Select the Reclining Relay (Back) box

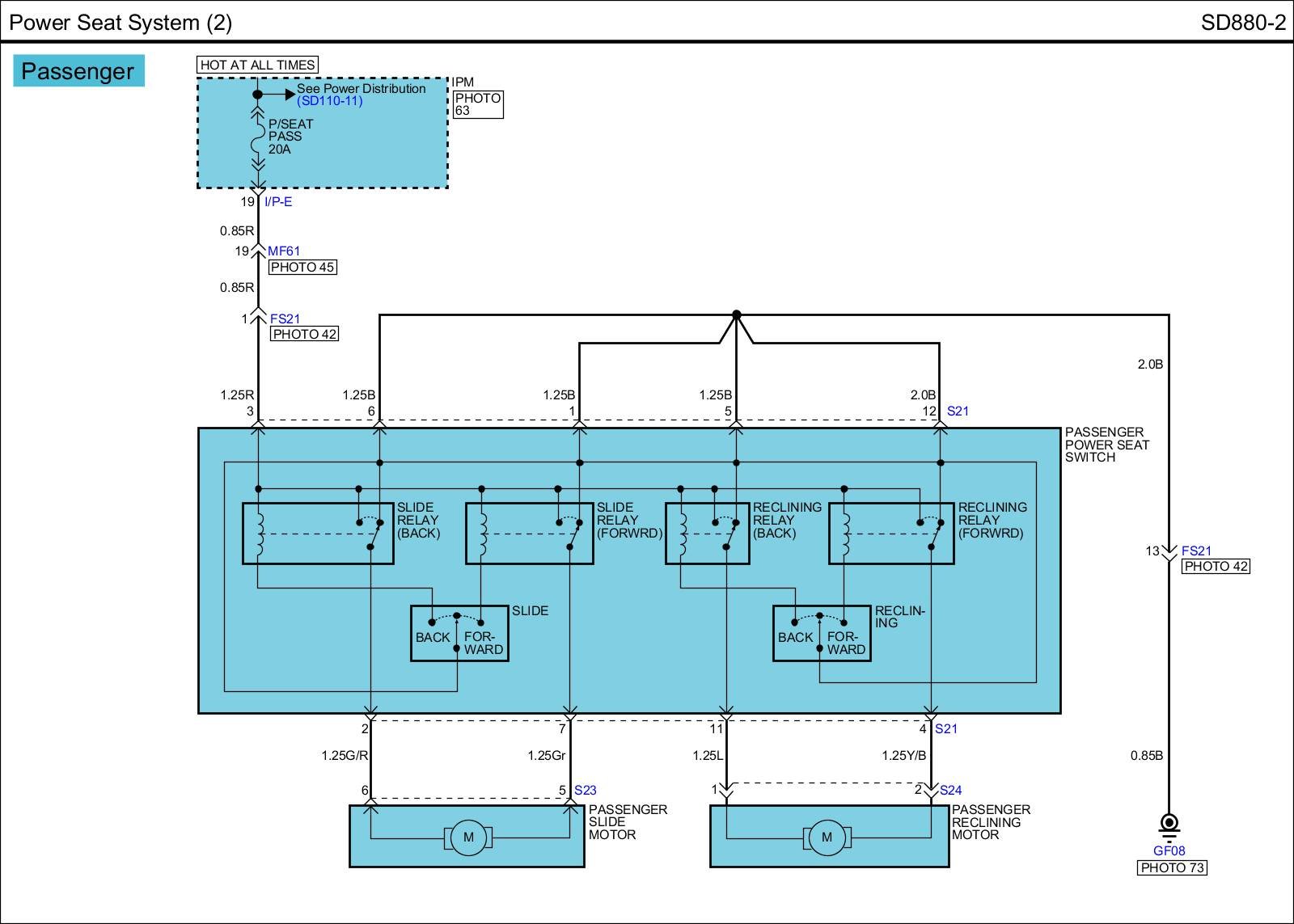coord(707,534)
